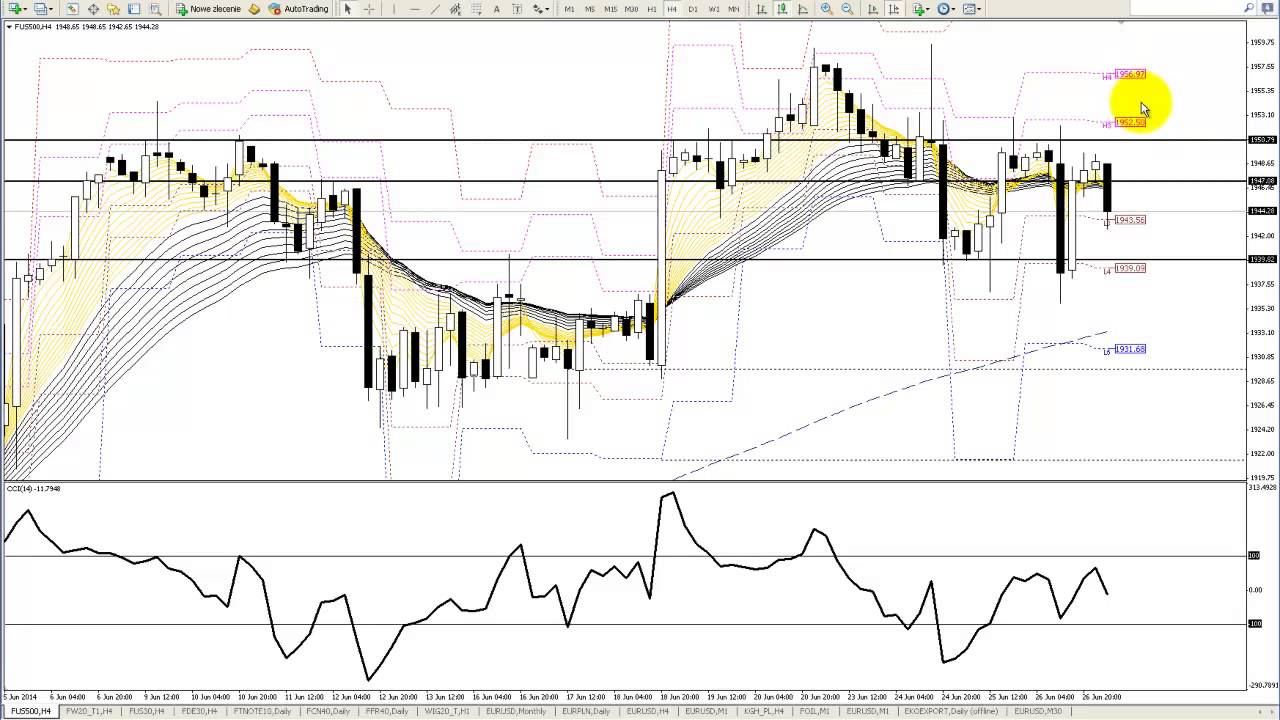Switch to the EURUSD,Monthly chart tab
This screenshot has height=720, width=1280.
click(516, 711)
